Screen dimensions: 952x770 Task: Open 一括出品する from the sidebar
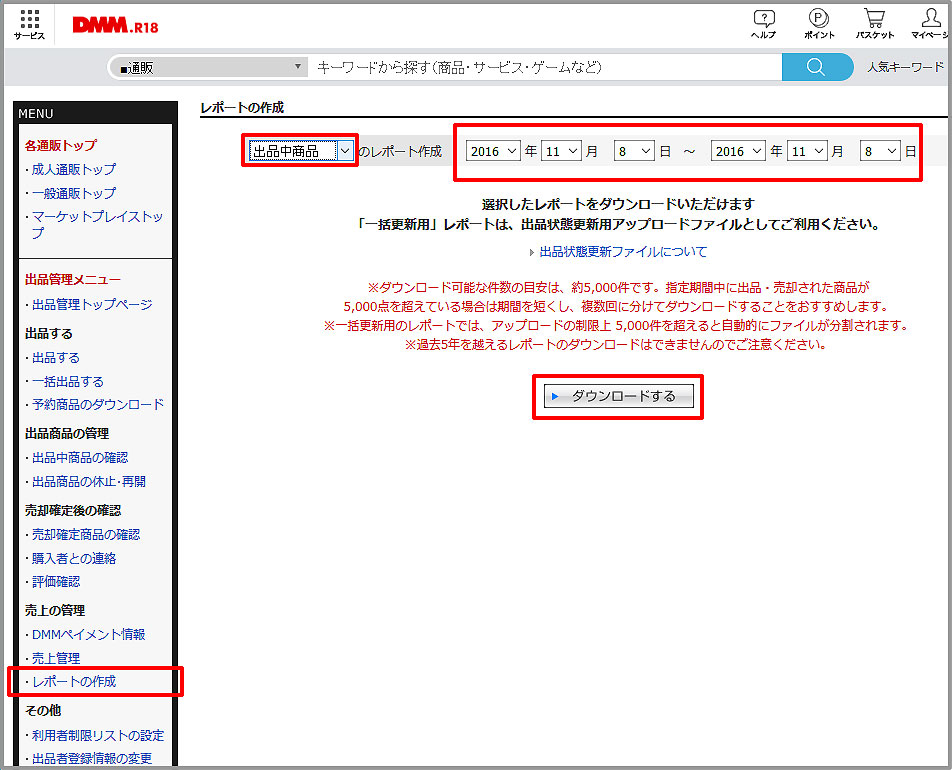click(67, 381)
